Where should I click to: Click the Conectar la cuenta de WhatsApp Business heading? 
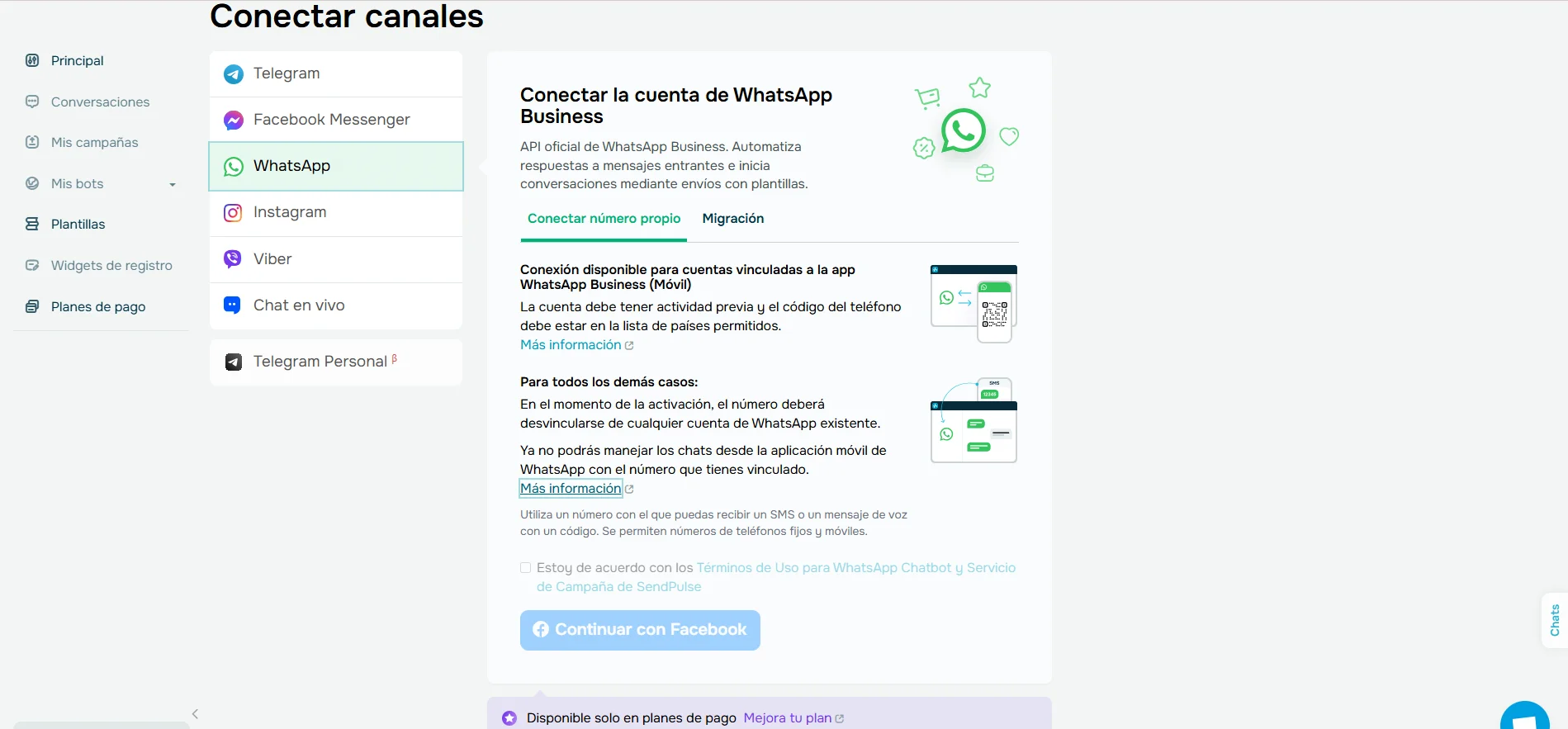[x=676, y=106]
